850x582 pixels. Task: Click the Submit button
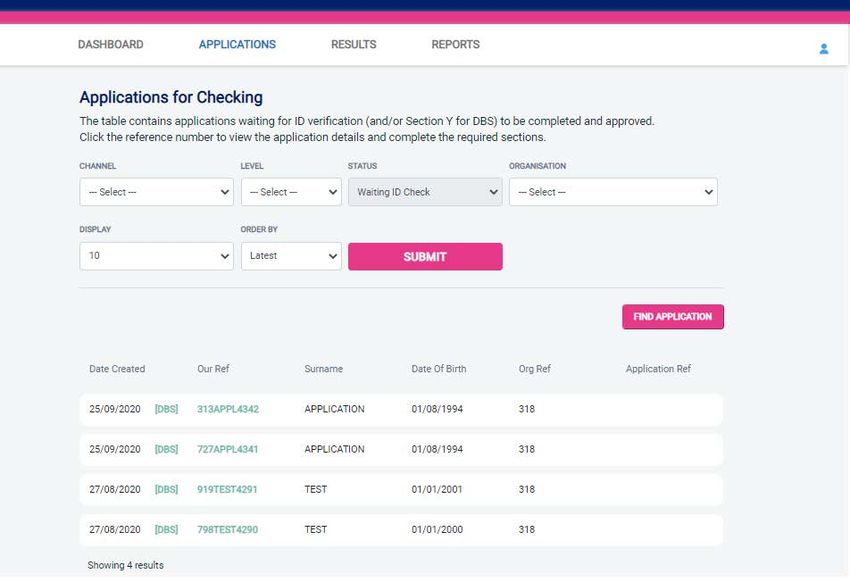point(425,256)
